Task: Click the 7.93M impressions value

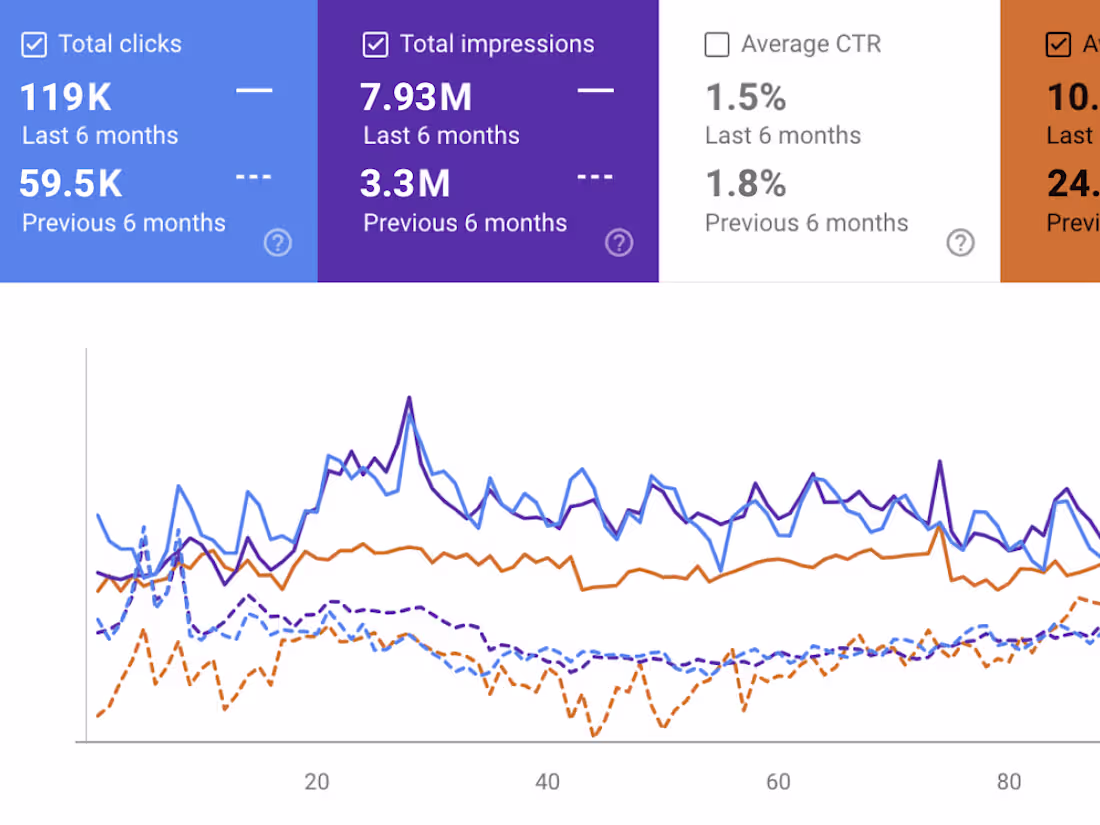Action: tap(415, 96)
